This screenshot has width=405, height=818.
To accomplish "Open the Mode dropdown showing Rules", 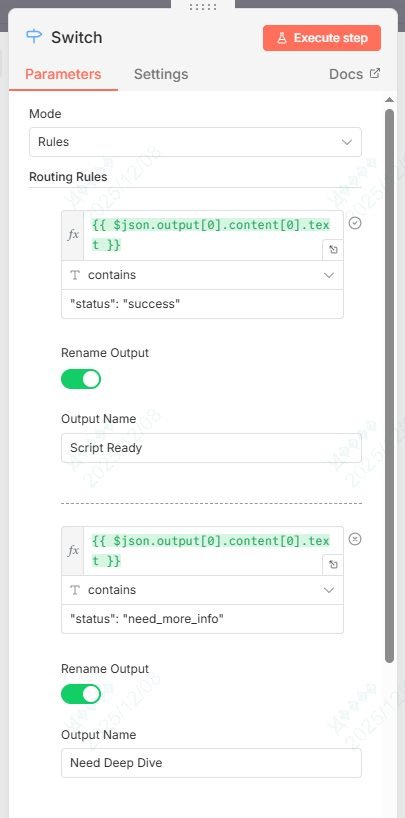I will (195, 142).
